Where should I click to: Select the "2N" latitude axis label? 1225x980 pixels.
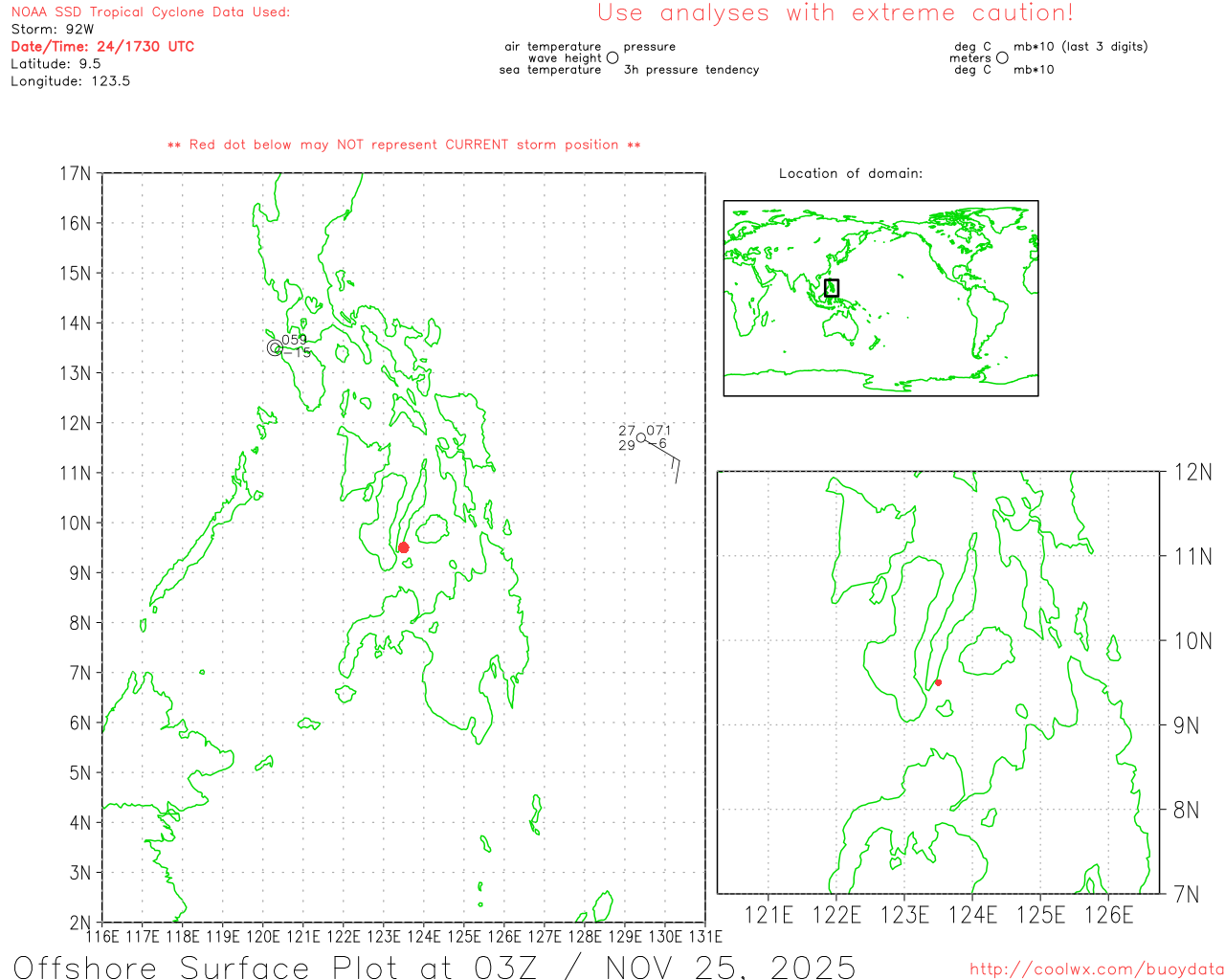79,923
